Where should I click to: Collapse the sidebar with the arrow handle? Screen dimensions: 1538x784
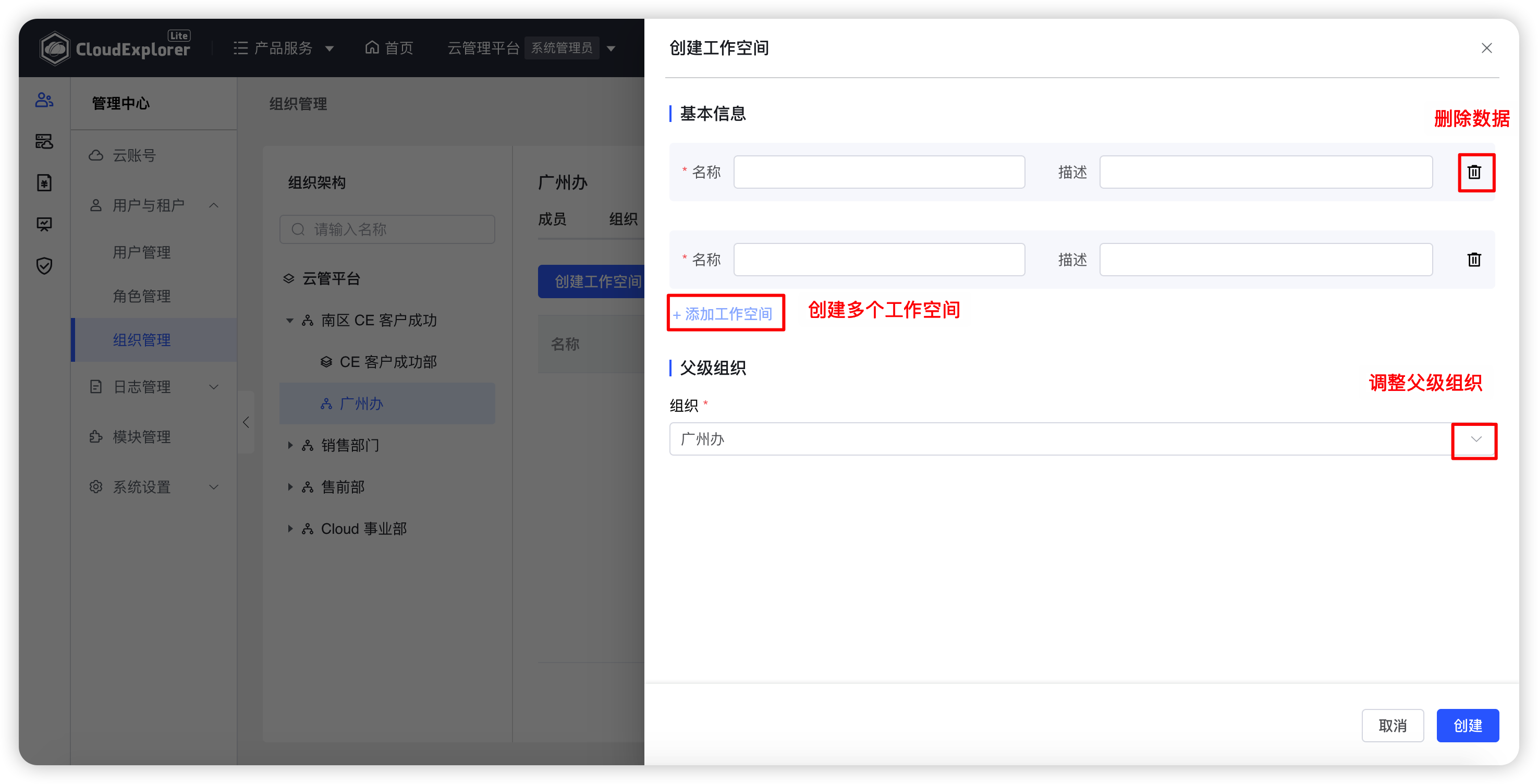(246, 422)
